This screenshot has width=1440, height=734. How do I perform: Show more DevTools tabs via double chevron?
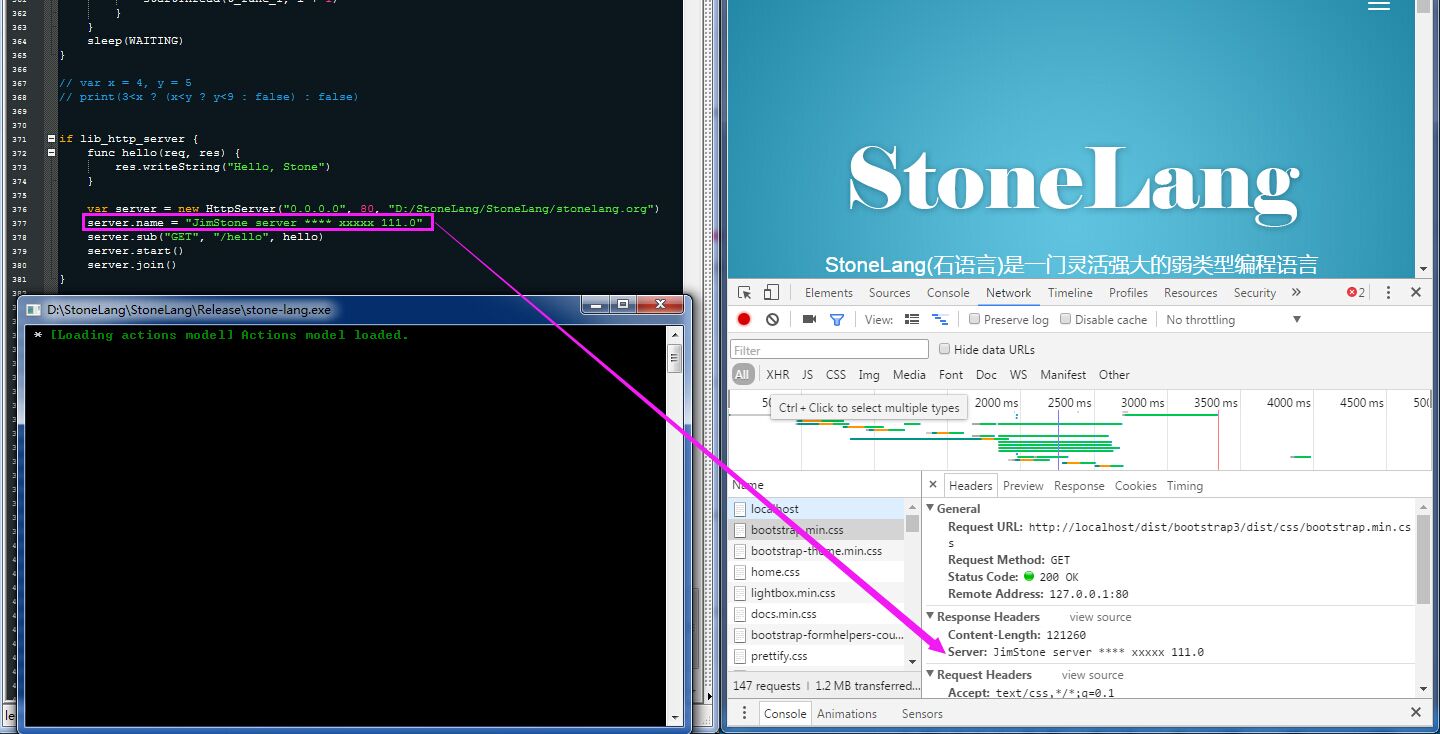pos(1296,293)
